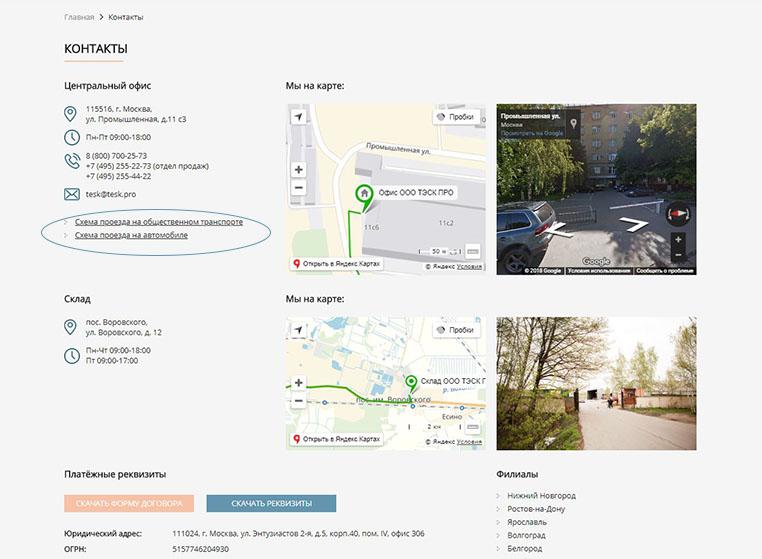Zoom in on the office Yandex map

[298, 169]
